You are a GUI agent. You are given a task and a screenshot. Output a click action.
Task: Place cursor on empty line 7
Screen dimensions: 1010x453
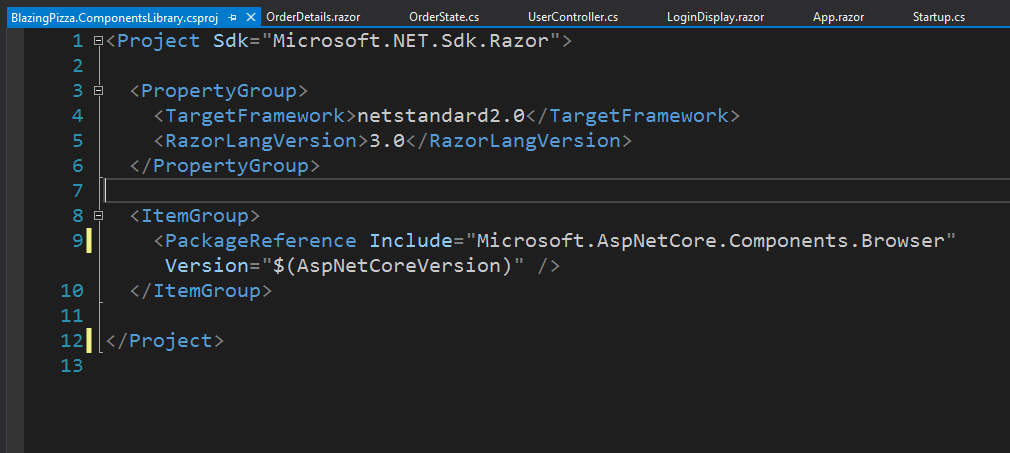coord(557,191)
